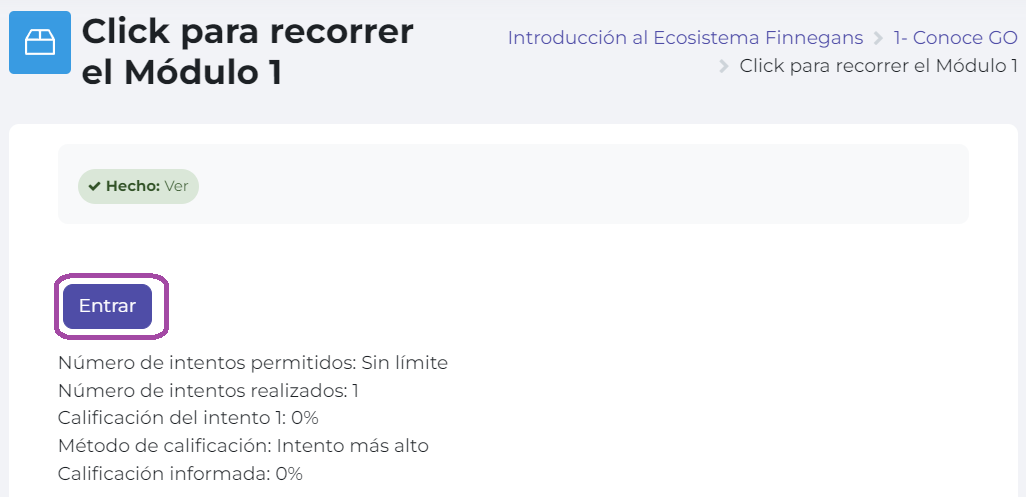Click the blue SCORM package activity icon
Screen dimensions: 1026x497
click(x=40, y=42)
